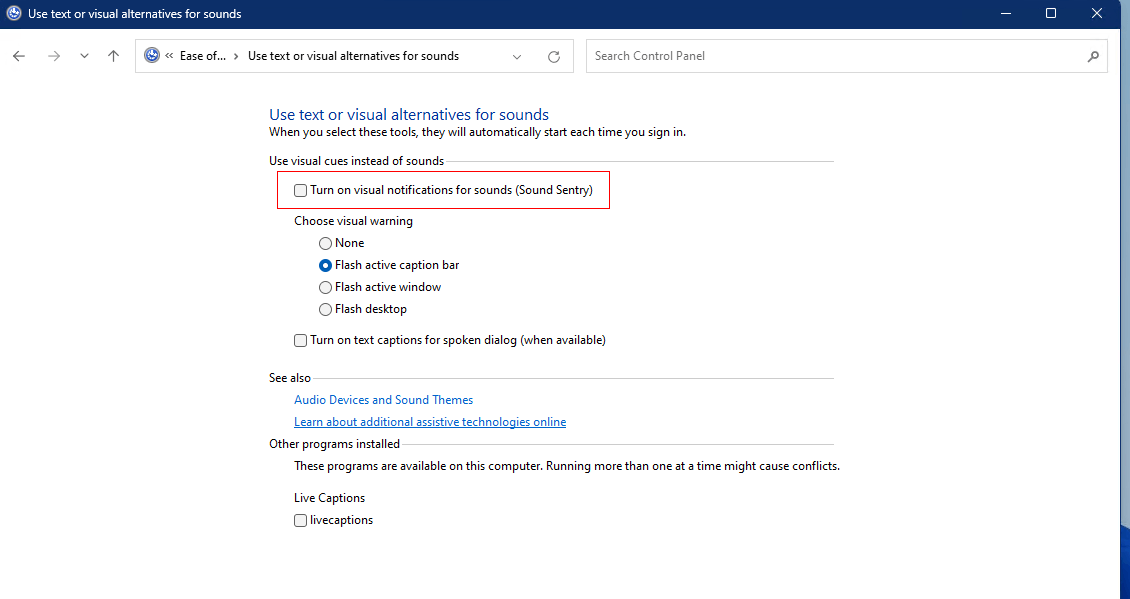The height and width of the screenshot is (599, 1130).
Task: Click the search magnifier icon
Action: pos(1093,56)
